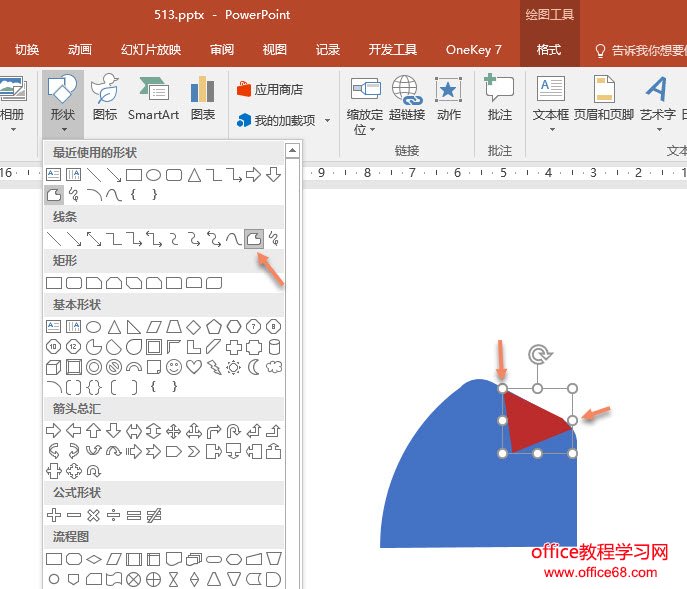This screenshot has width=687, height=589.
Task: Click 页眉和页脚 header and footer button
Action: point(603,98)
